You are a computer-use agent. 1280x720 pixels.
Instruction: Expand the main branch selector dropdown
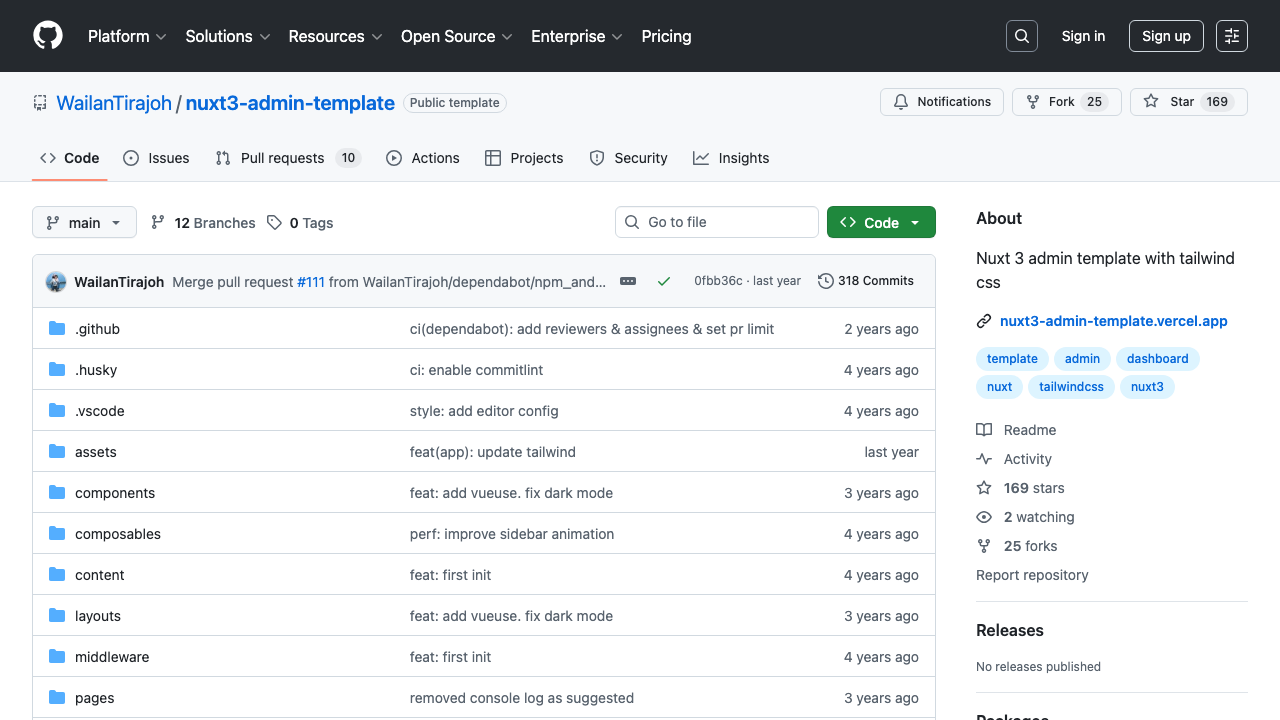tap(84, 222)
